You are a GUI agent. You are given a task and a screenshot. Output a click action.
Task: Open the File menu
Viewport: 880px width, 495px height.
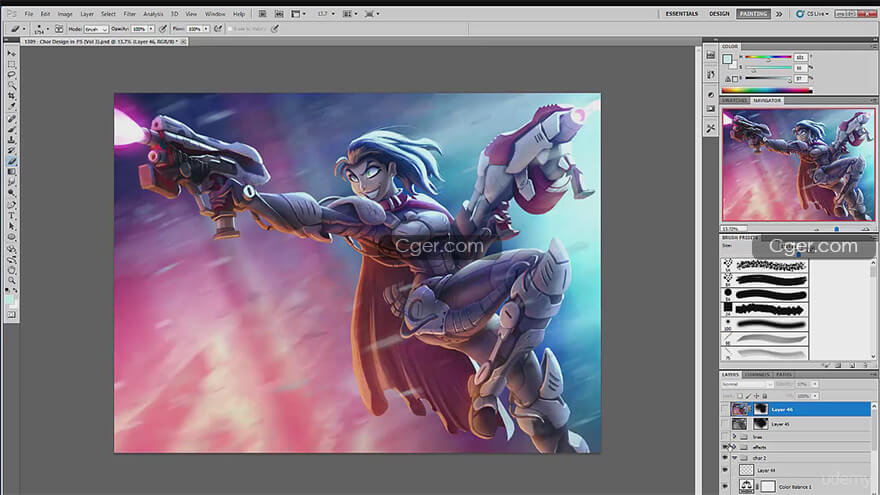click(x=29, y=14)
